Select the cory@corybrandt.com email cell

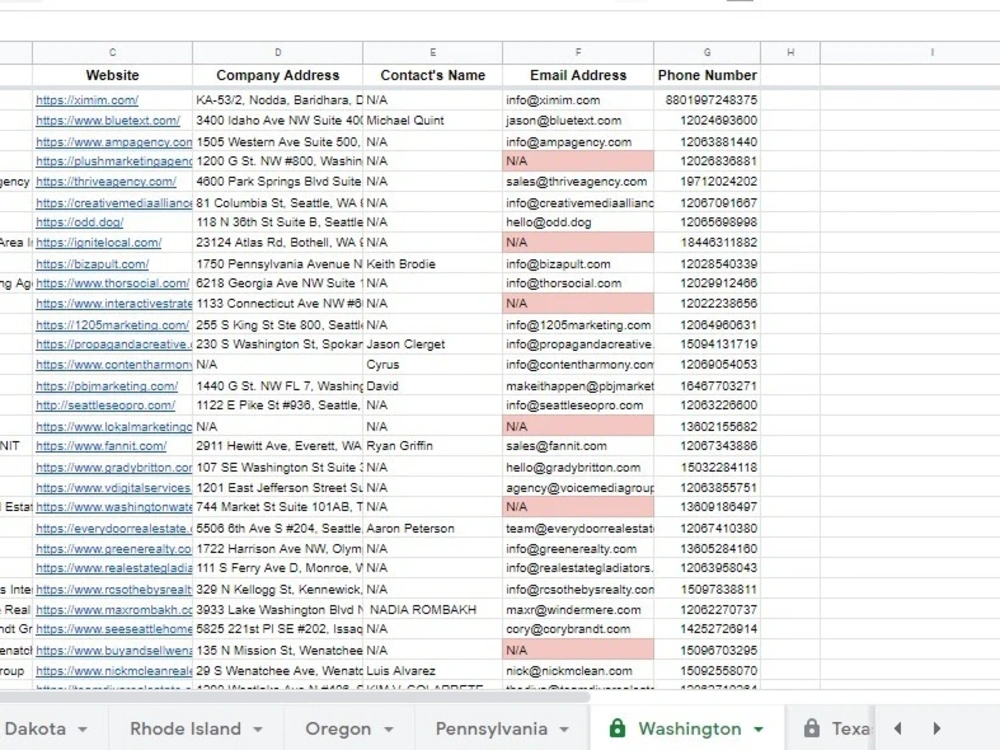pos(578,629)
